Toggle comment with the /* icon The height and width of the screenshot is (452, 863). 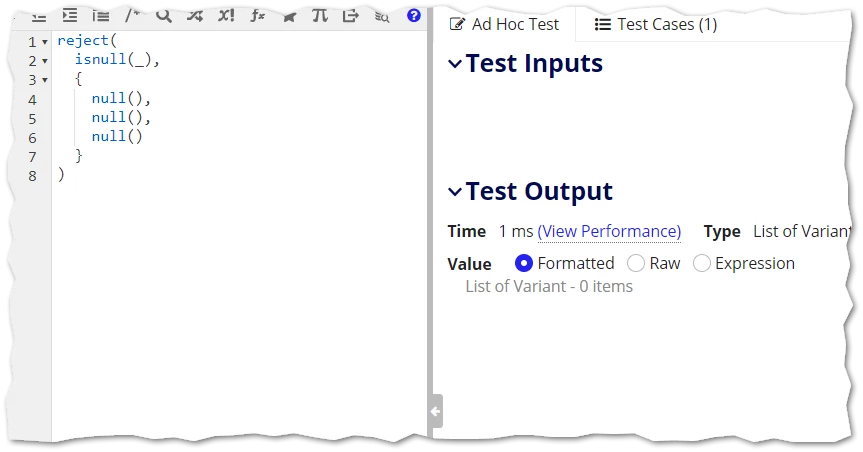[132, 15]
